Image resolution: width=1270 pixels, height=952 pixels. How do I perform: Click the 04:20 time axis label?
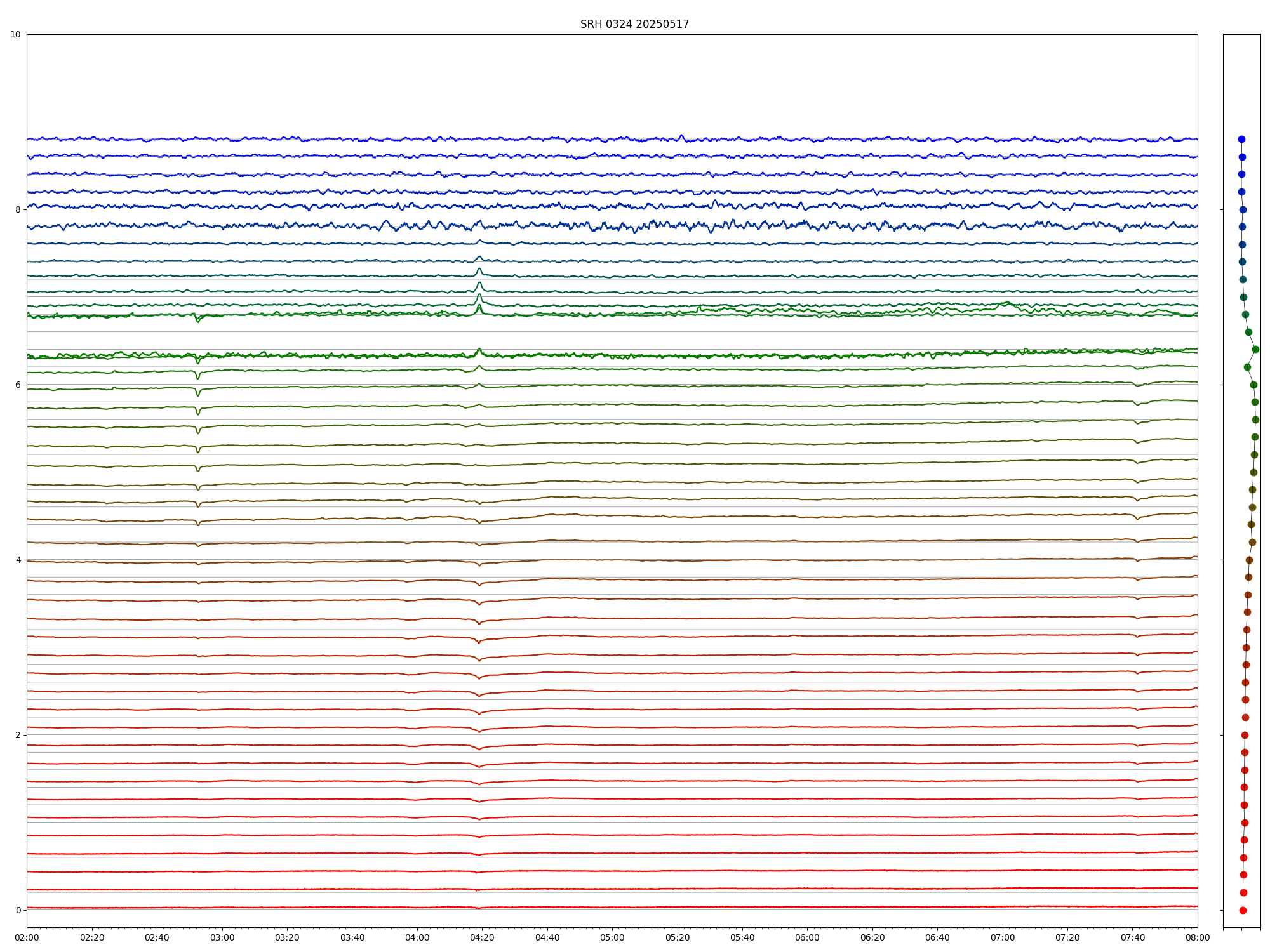click(x=482, y=937)
